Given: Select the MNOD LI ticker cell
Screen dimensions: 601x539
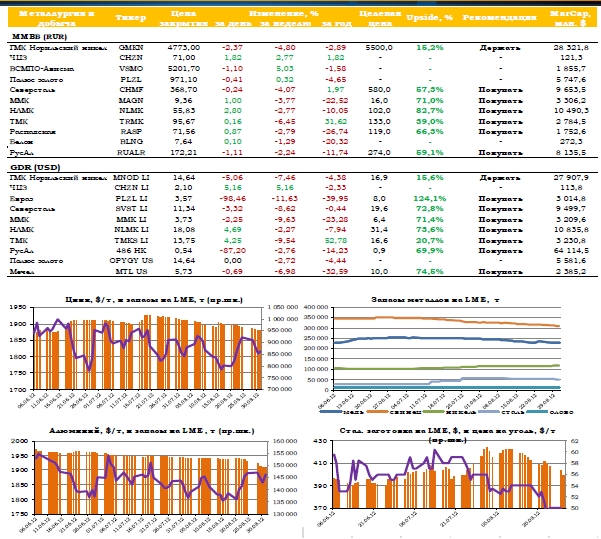Looking at the screenshot, I should tap(131, 178).
